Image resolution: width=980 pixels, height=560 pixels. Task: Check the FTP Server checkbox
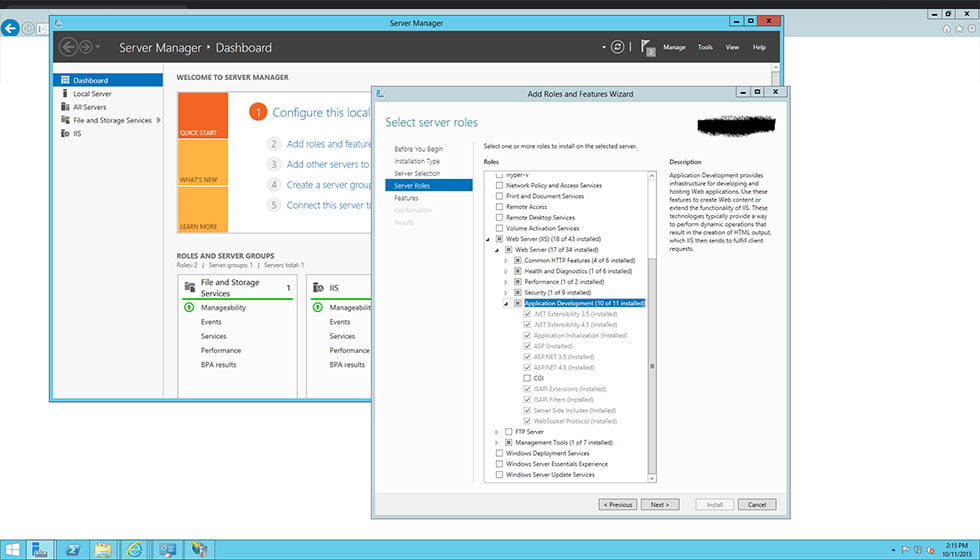click(509, 432)
